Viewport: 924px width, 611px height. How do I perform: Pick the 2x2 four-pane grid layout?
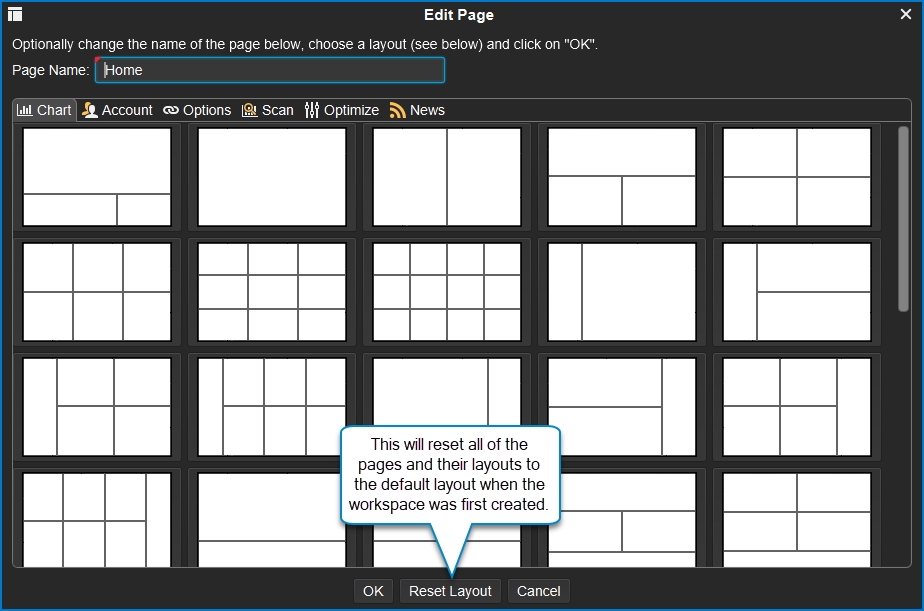click(x=797, y=177)
